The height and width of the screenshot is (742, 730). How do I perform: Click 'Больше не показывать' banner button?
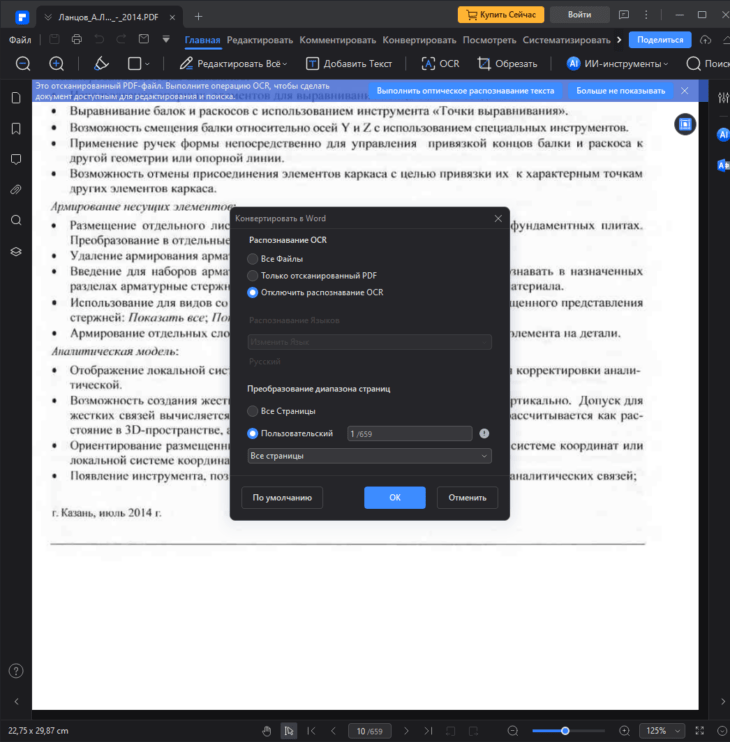point(621,91)
